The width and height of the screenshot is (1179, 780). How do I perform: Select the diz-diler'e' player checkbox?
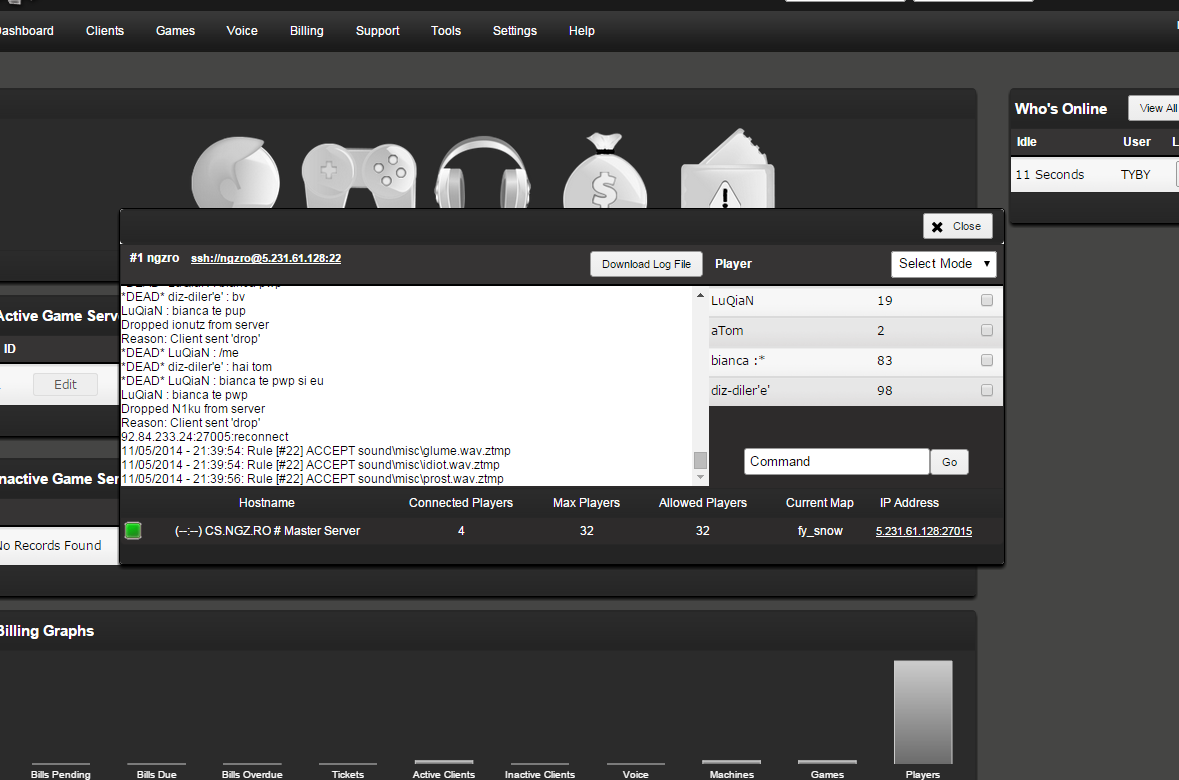(x=987, y=391)
